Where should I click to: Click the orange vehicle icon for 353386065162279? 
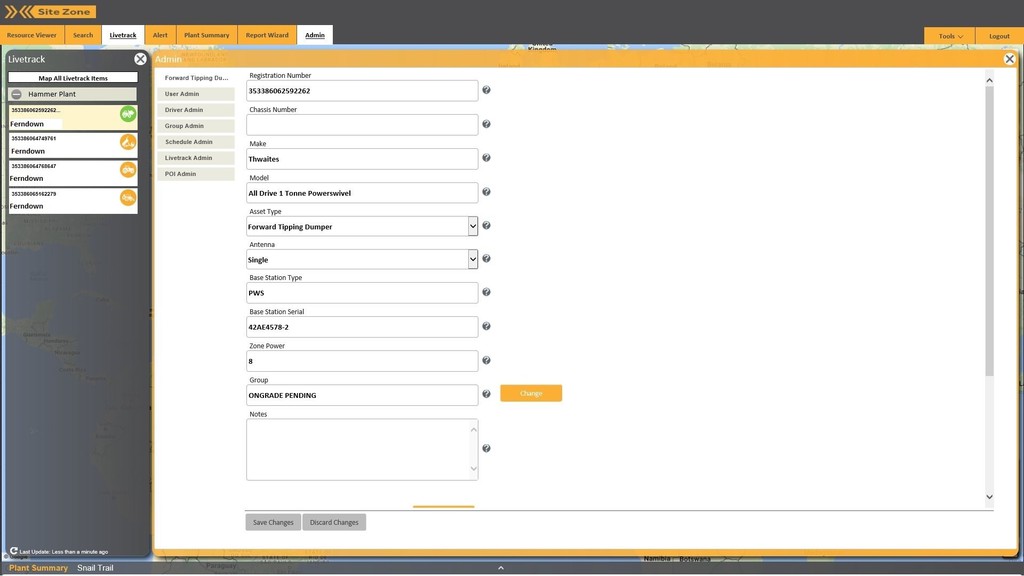point(128,197)
